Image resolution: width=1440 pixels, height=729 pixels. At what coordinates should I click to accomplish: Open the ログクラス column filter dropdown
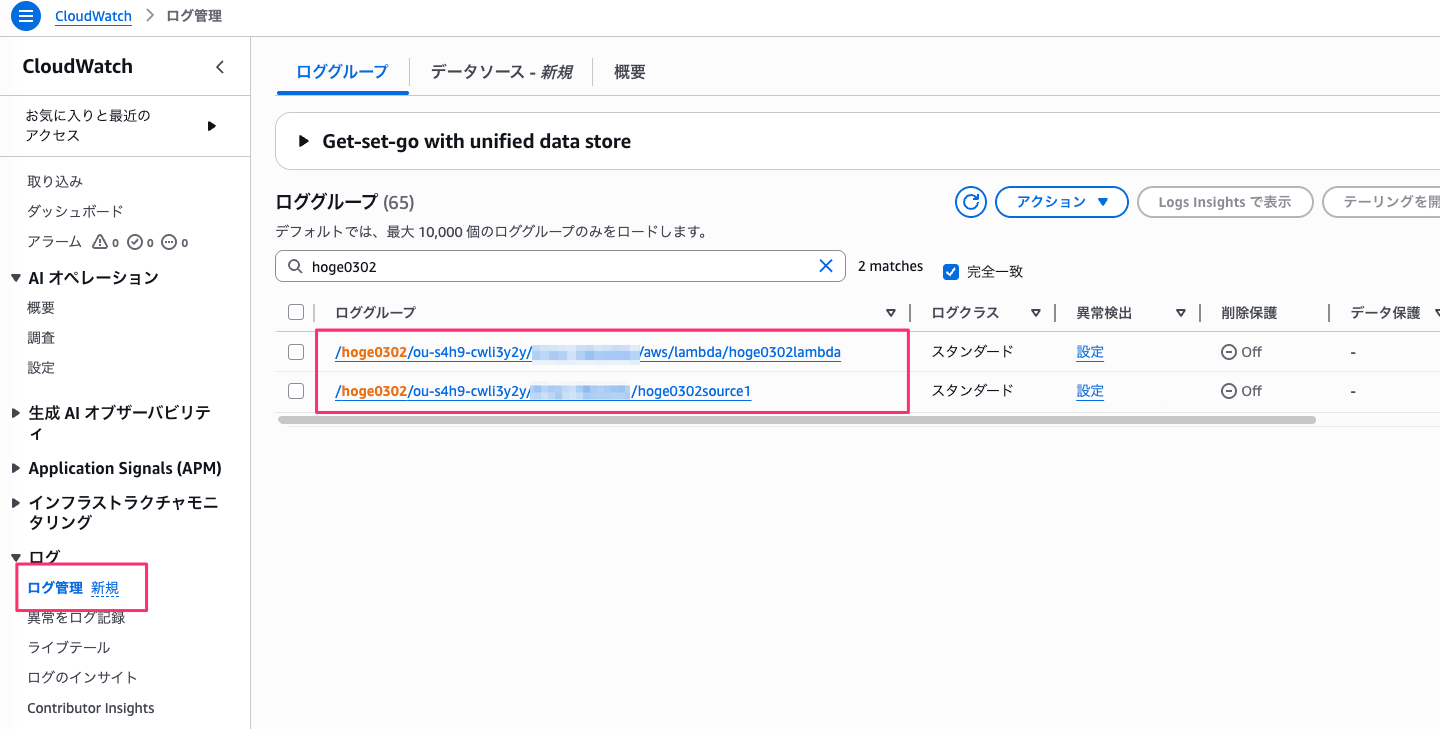[x=1037, y=312]
